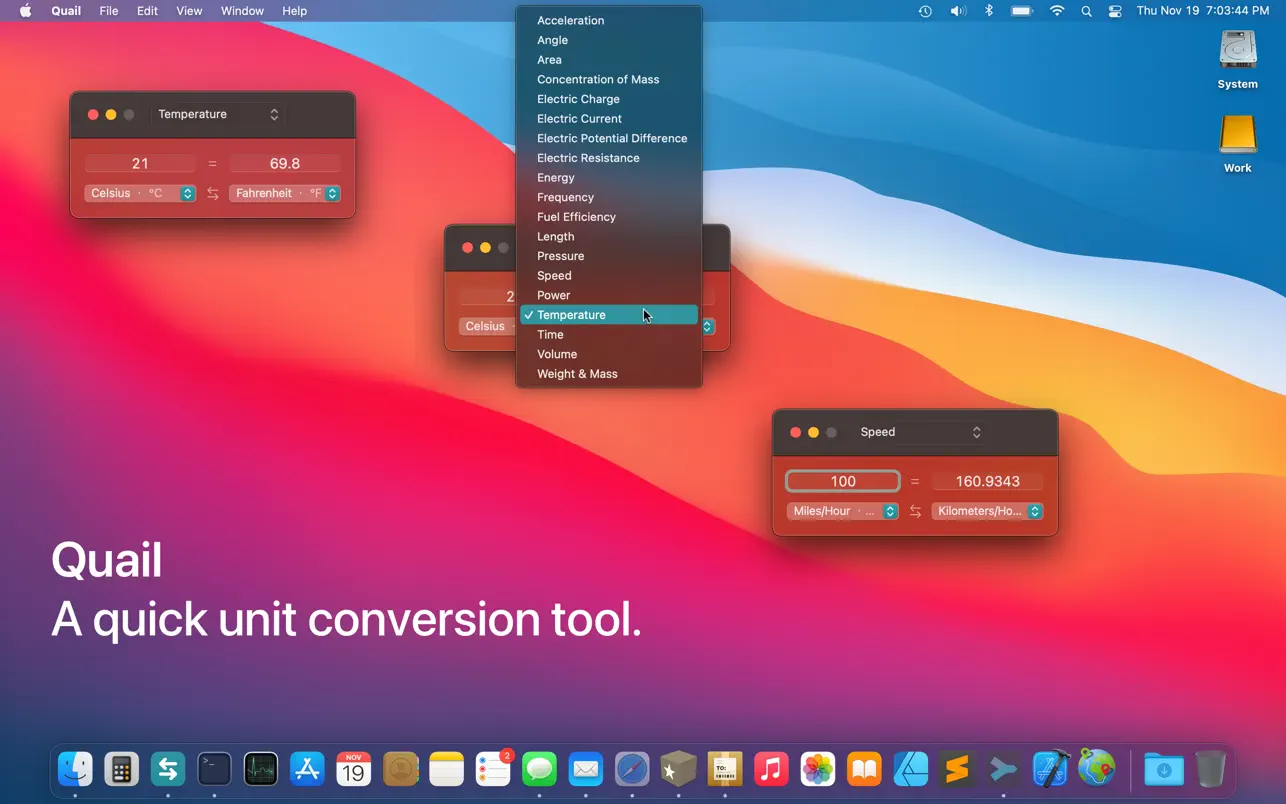Open the Reminders app with 2 badges

493,769
